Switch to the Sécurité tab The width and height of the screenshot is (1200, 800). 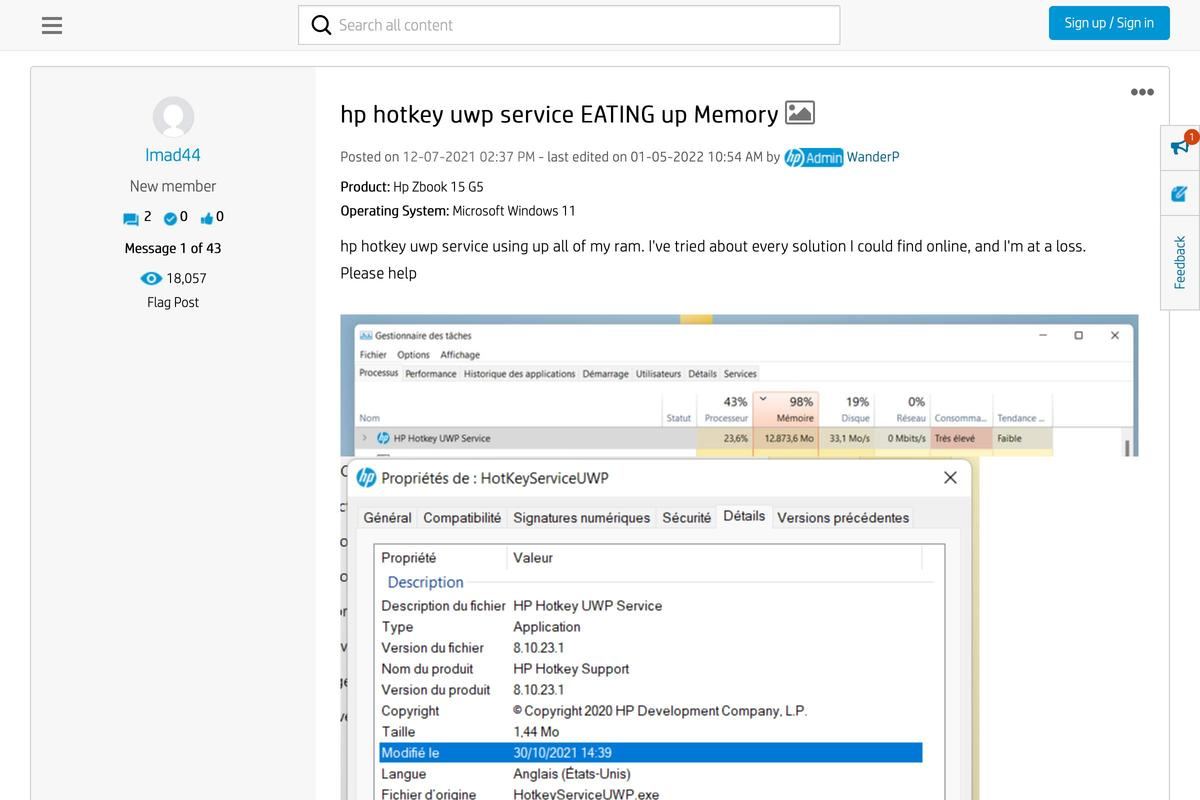point(686,518)
